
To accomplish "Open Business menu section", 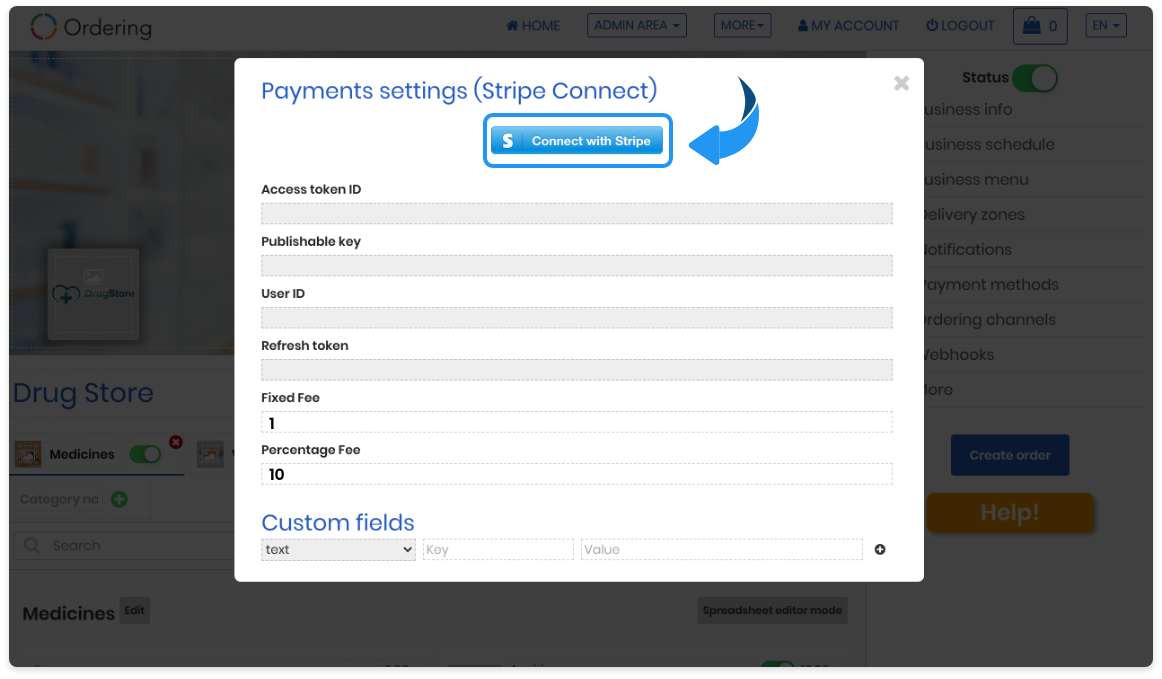I will [976, 179].
